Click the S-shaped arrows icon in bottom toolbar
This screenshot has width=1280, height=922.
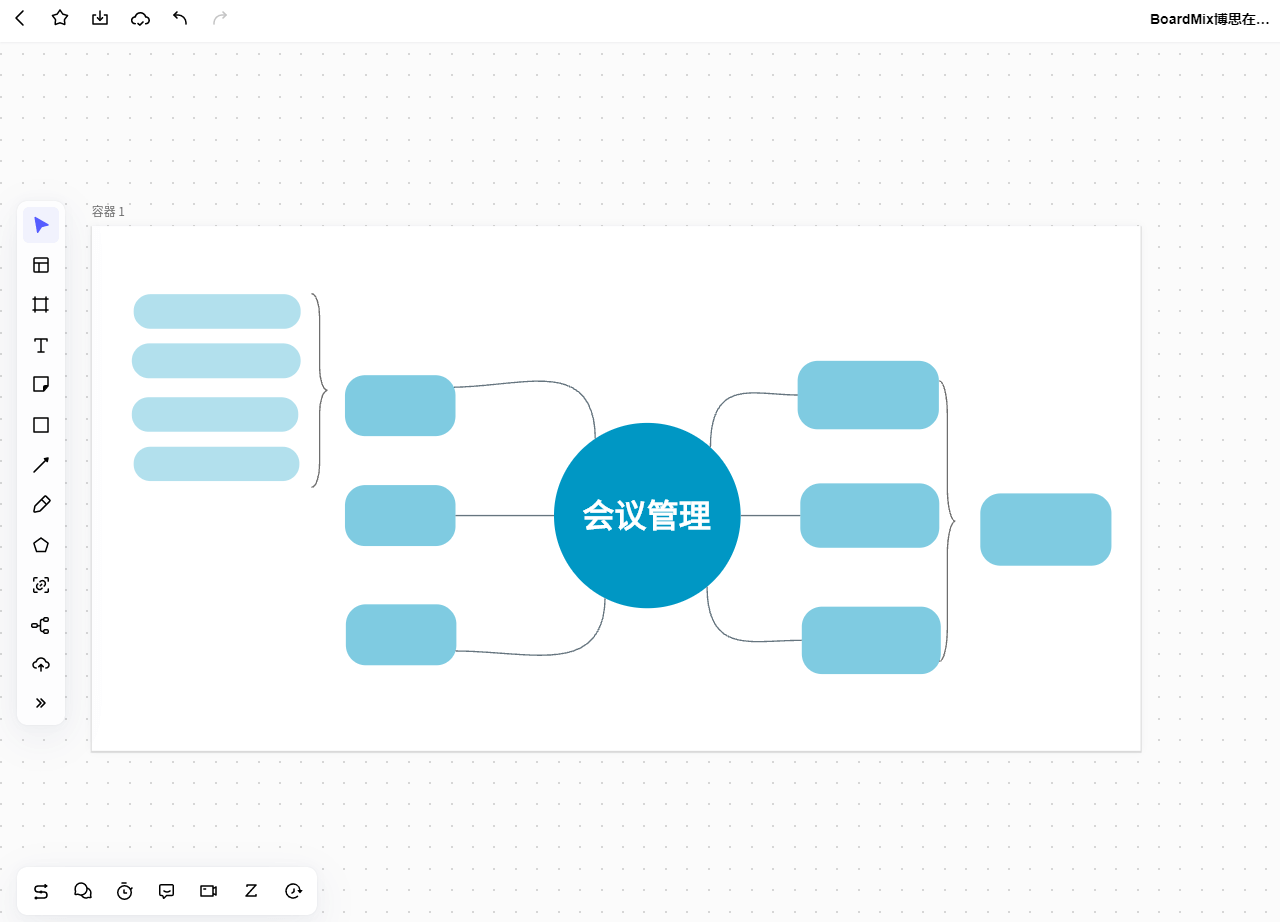41,891
